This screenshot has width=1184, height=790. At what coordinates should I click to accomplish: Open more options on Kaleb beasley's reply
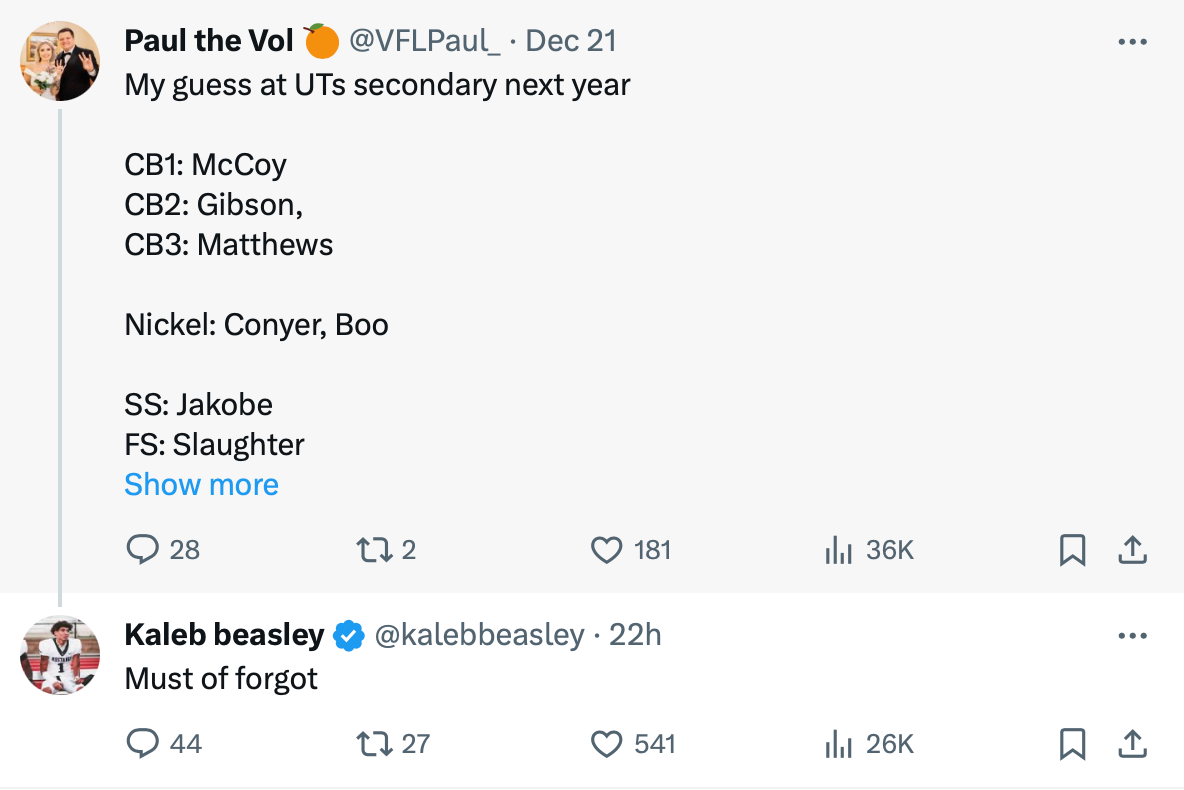[1132, 636]
